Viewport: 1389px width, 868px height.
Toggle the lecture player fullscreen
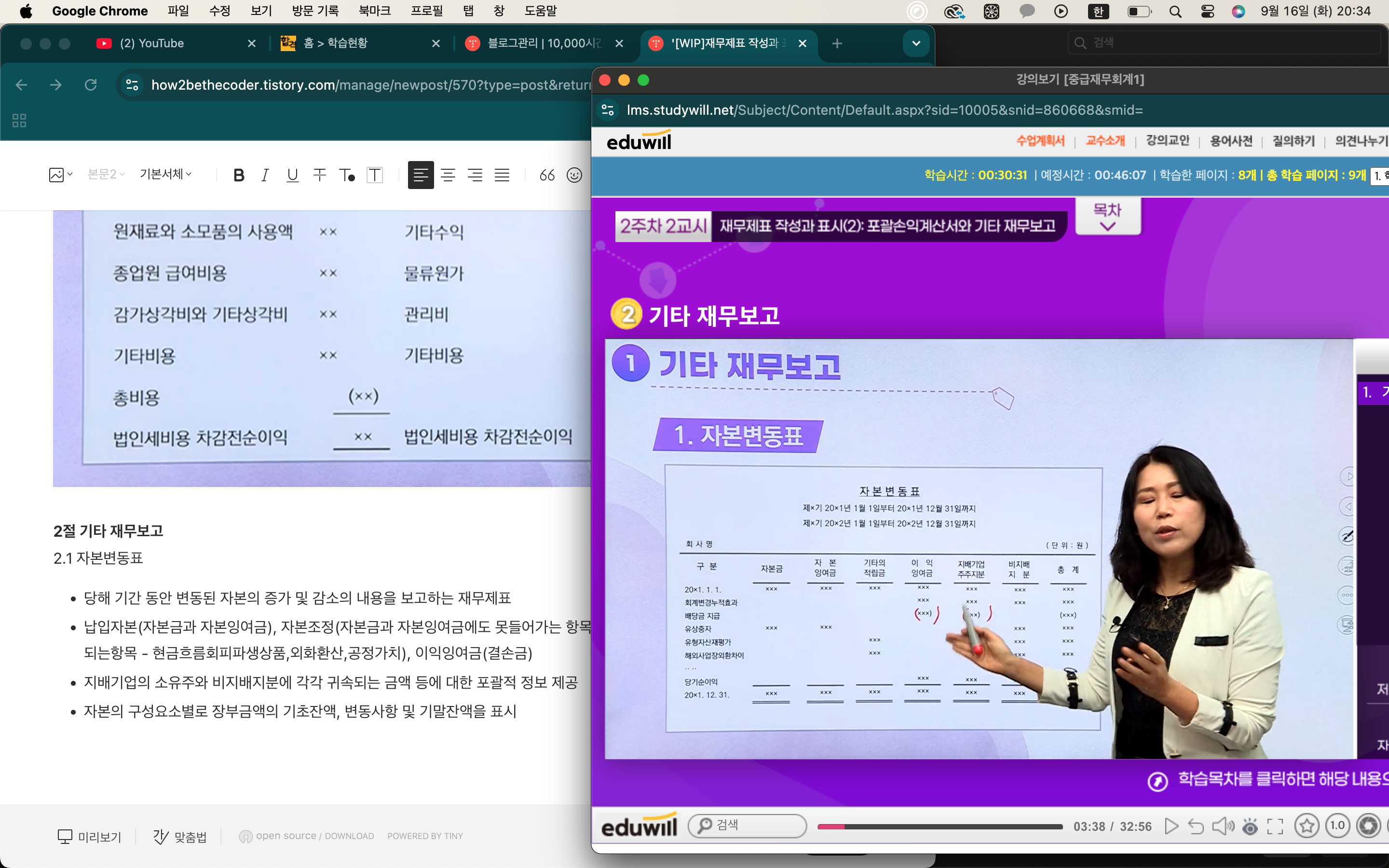point(1275,826)
